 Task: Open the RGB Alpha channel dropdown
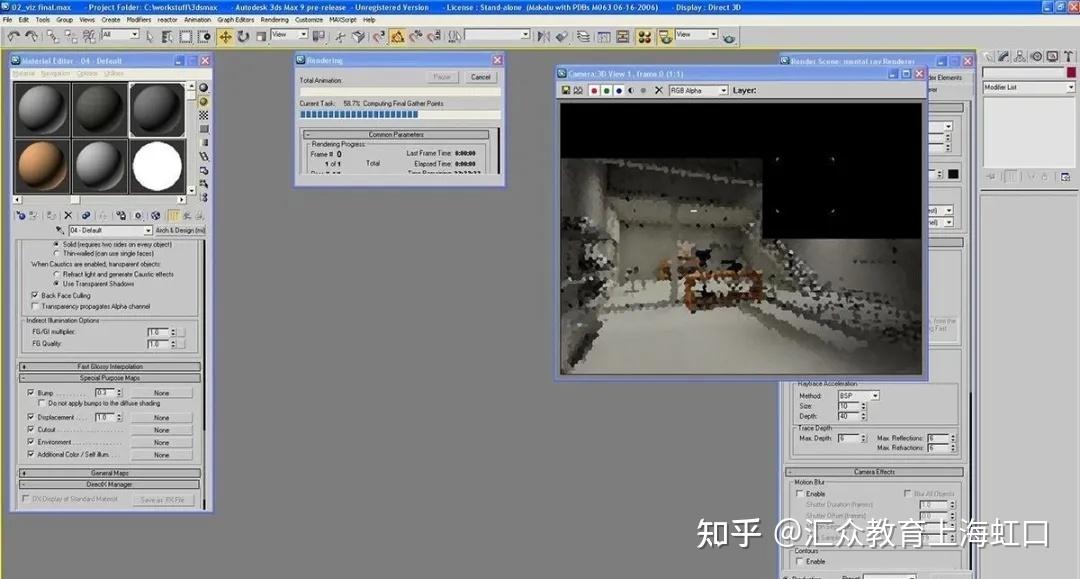point(724,90)
